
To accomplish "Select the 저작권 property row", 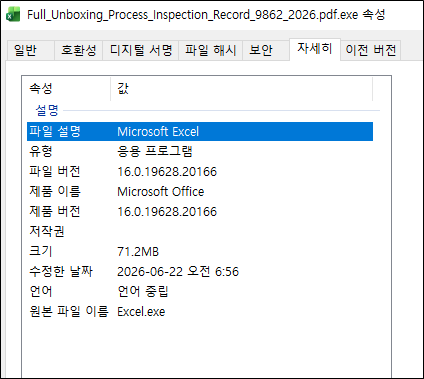I will [x=200, y=231].
